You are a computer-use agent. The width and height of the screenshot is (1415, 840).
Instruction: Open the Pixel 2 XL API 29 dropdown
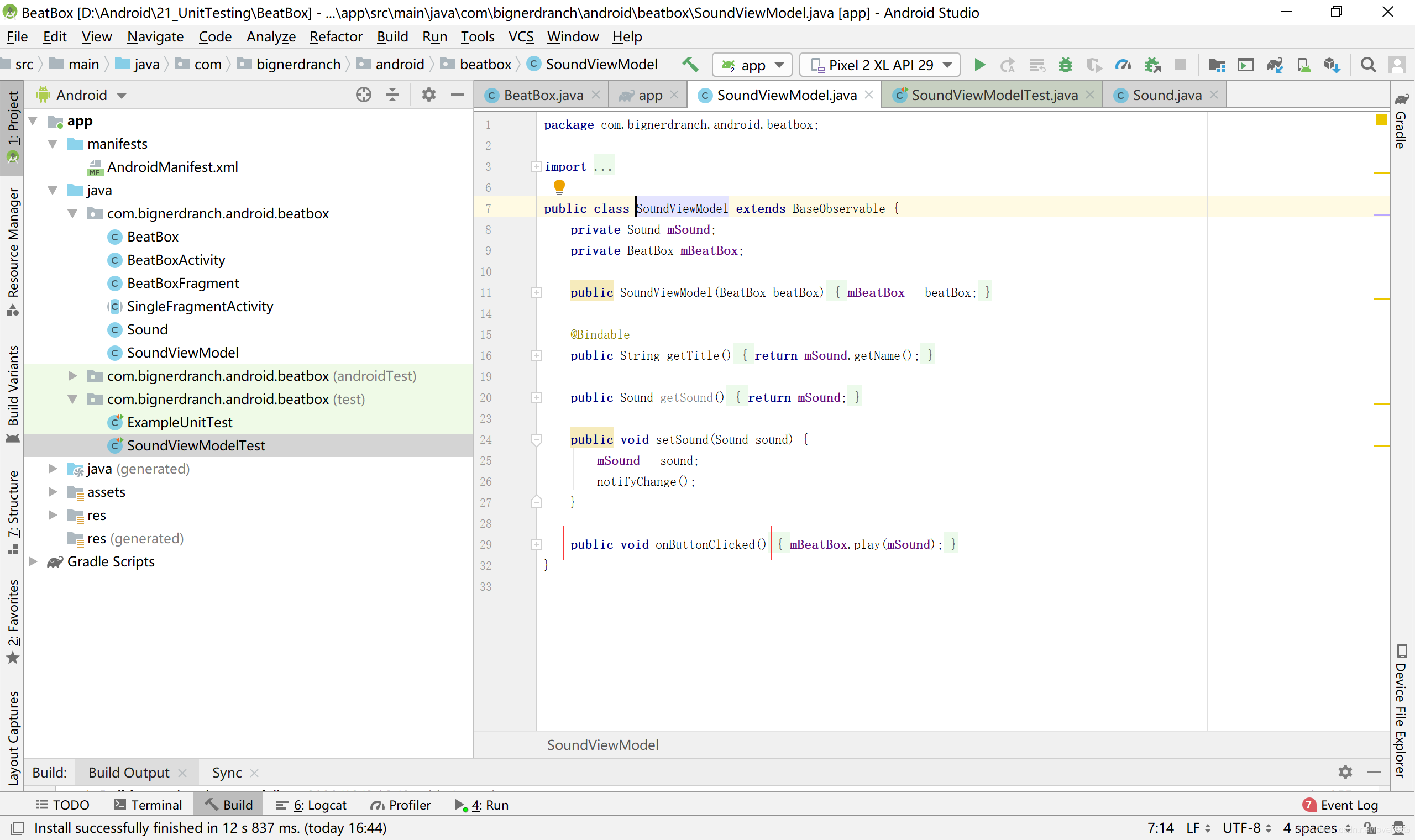(880, 65)
